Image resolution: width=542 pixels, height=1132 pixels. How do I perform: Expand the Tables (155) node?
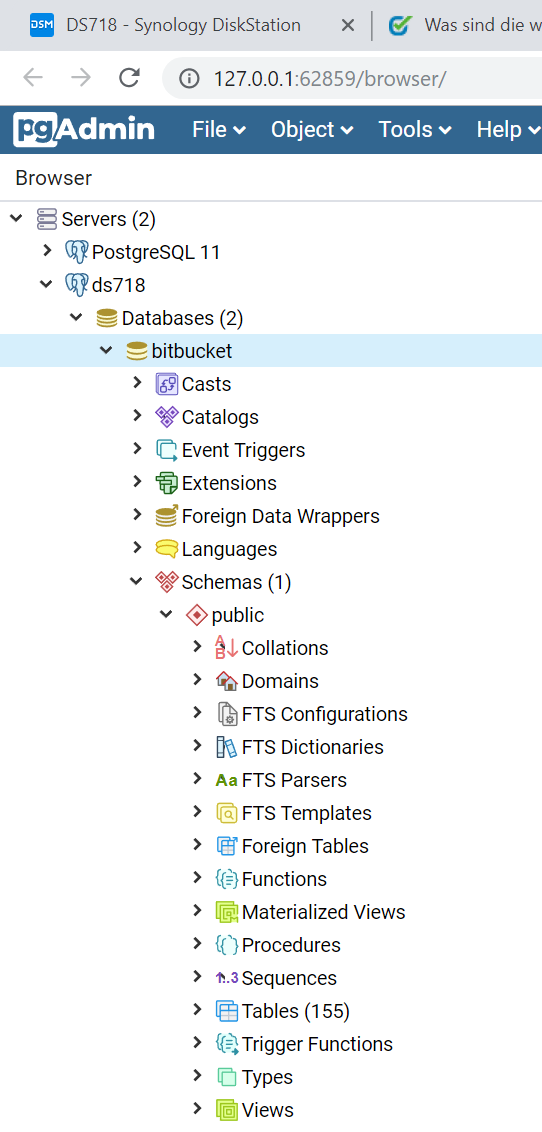click(x=197, y=1010)
